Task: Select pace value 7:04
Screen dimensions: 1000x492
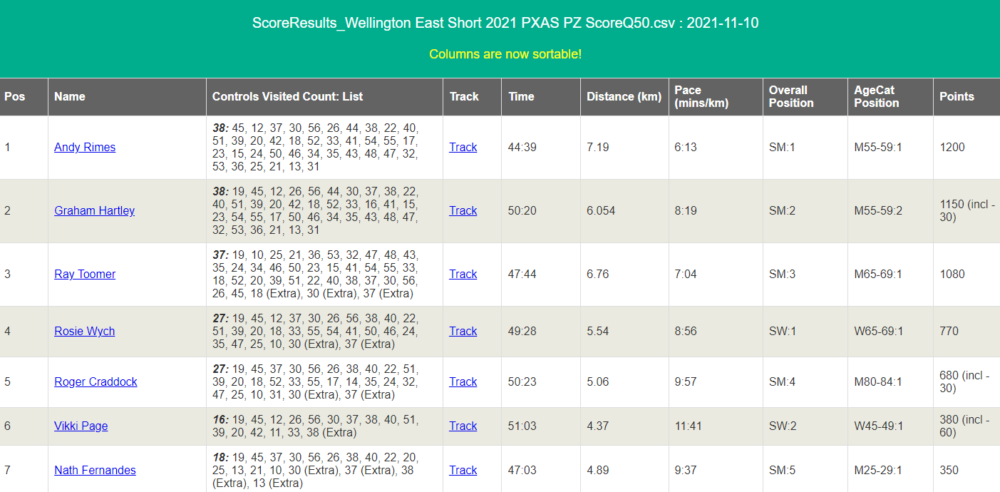Action: [686, 274]
